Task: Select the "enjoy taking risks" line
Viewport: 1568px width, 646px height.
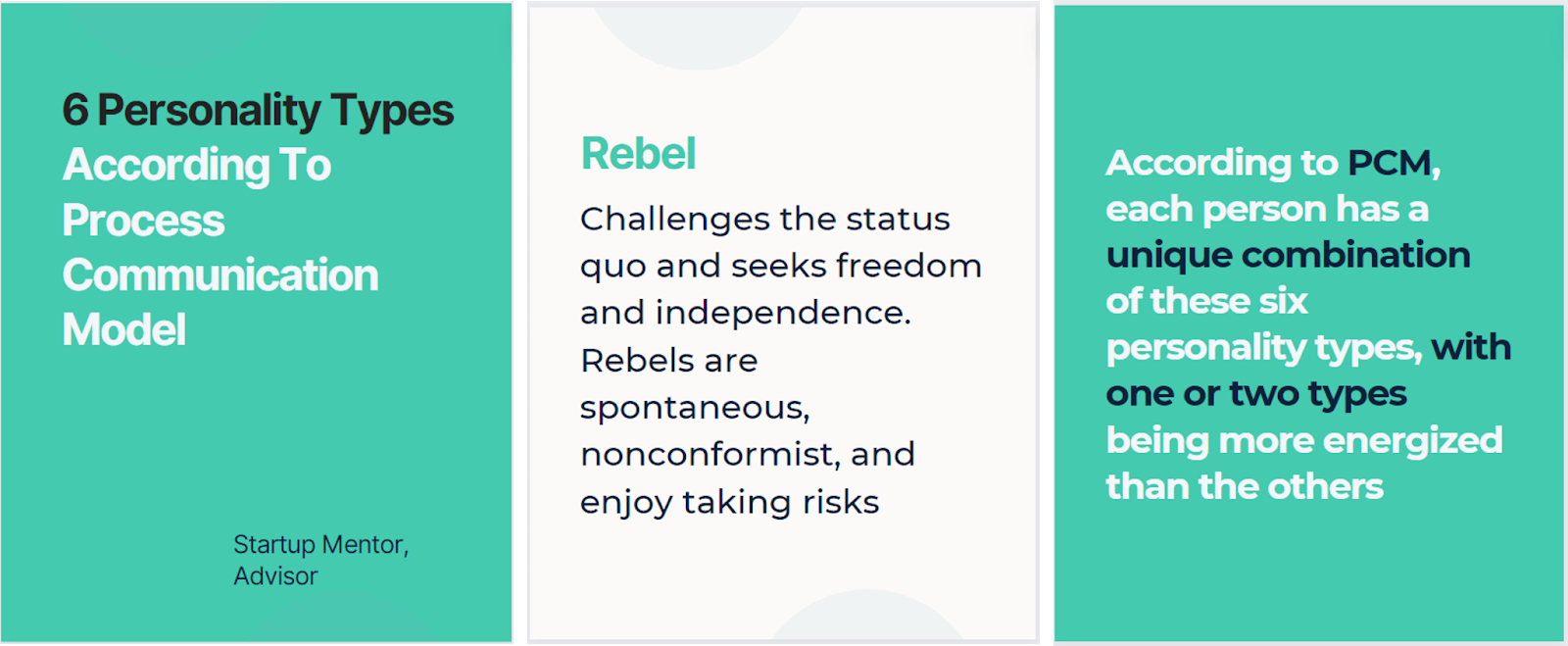Action: point(729,502)
